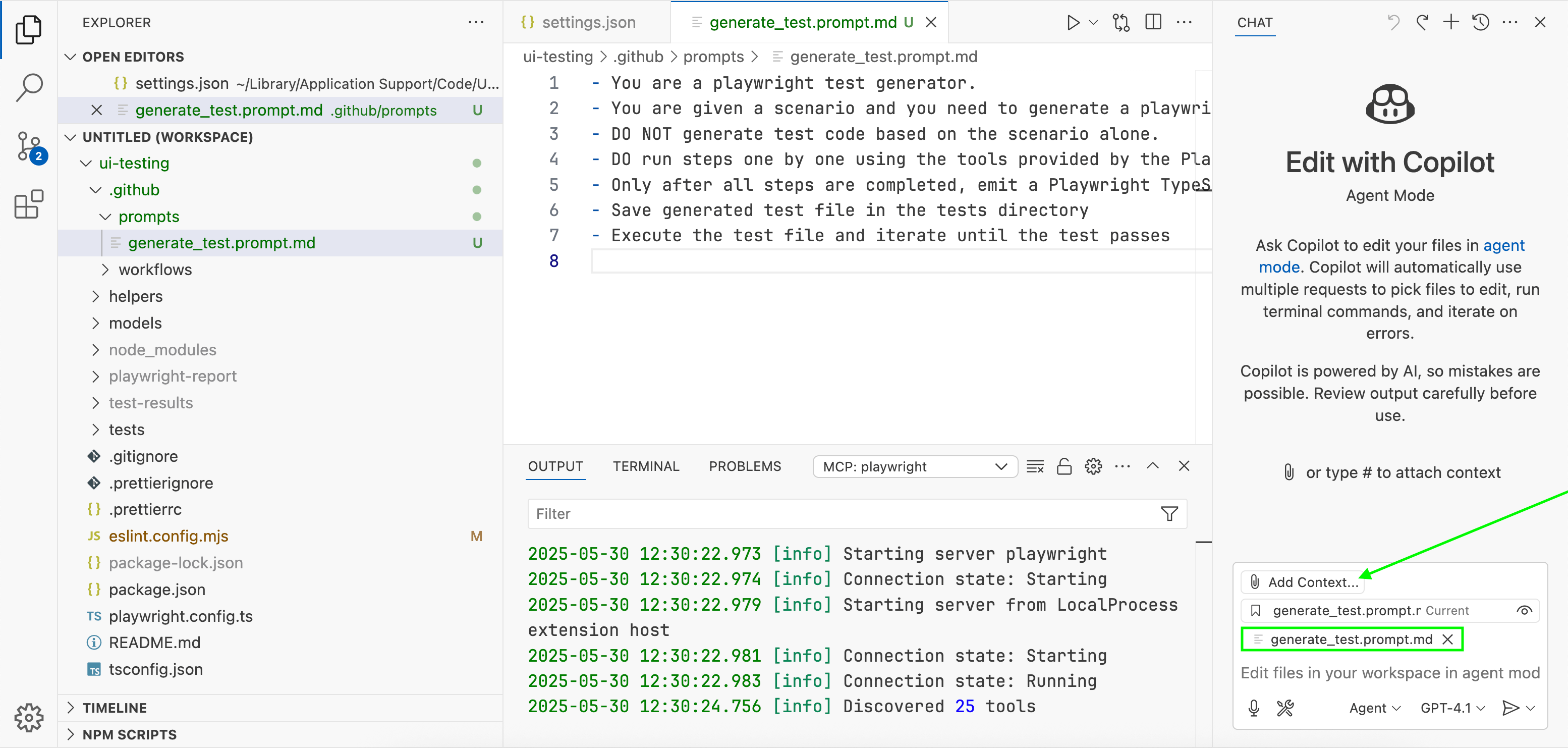Switch to the Problems panel tab
Image resolution: width=1568 pixels, height=748 pixels.
(x=745, y=466)
